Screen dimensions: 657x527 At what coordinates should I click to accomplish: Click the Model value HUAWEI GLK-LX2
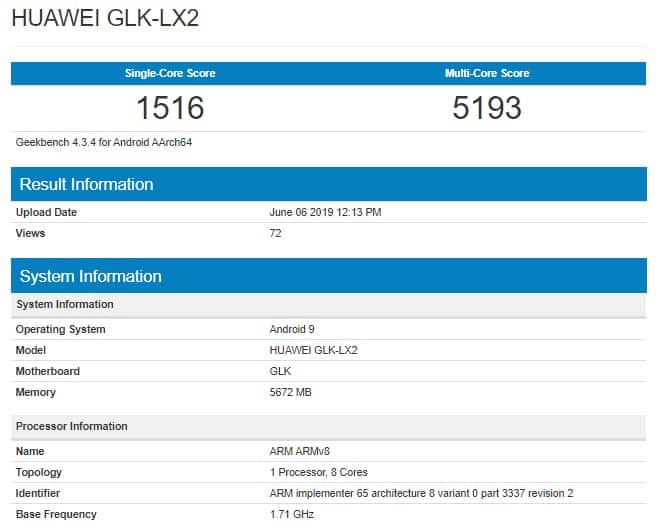pos(313,350)
